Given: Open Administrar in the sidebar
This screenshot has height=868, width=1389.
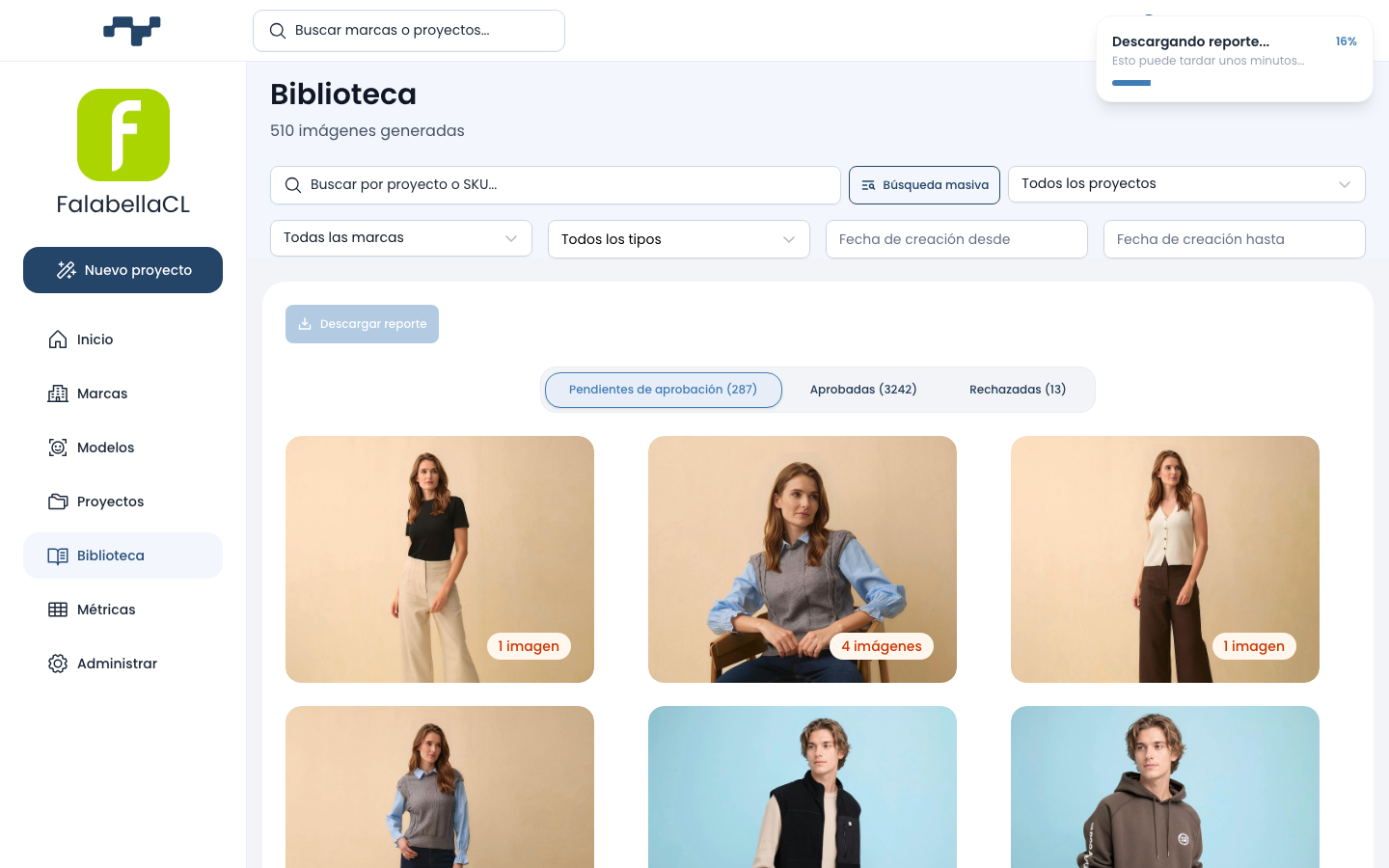Looking at the screenshot, I should click(123, 664).
